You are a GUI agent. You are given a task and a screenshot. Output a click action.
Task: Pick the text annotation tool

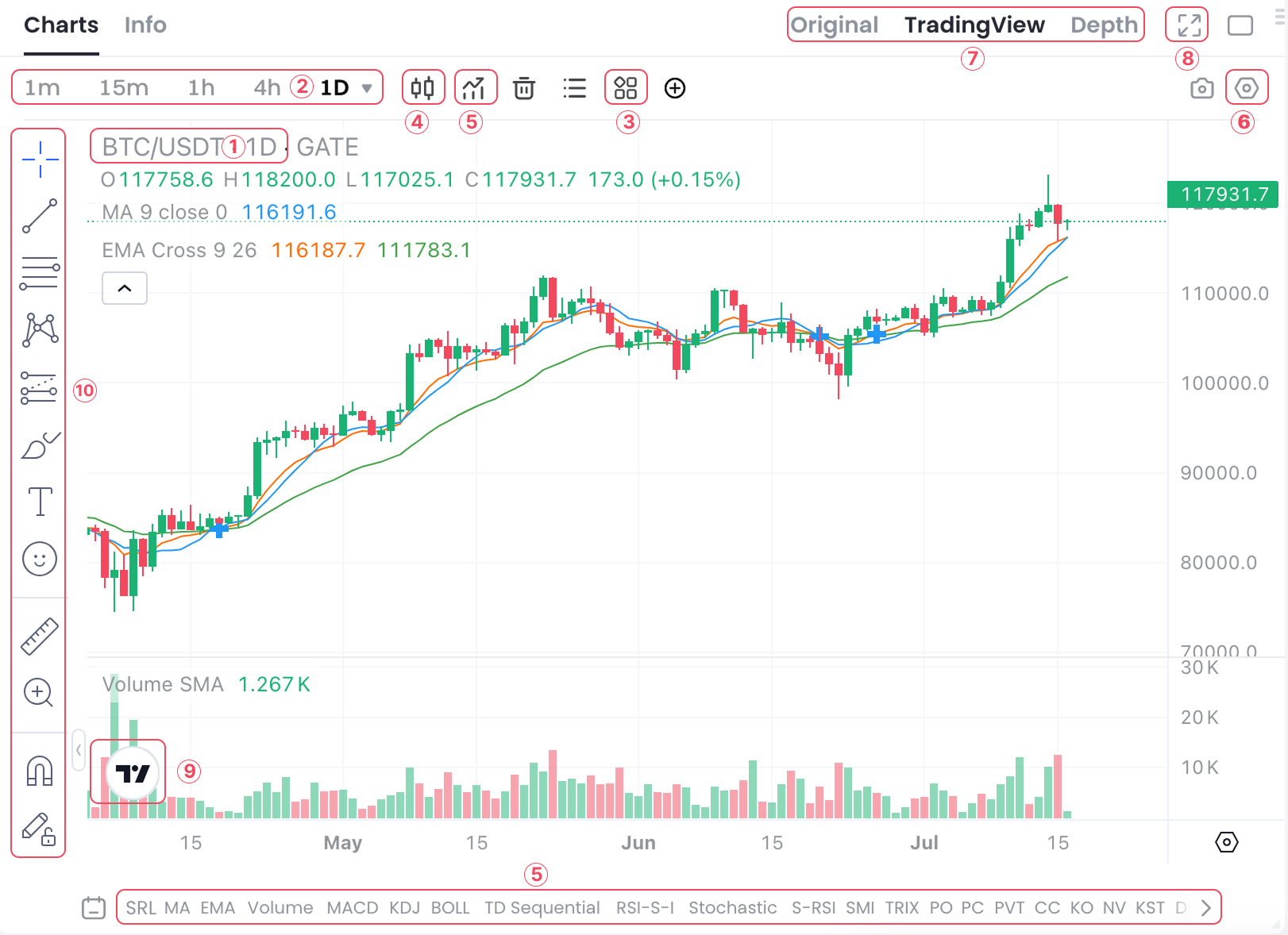40,502
